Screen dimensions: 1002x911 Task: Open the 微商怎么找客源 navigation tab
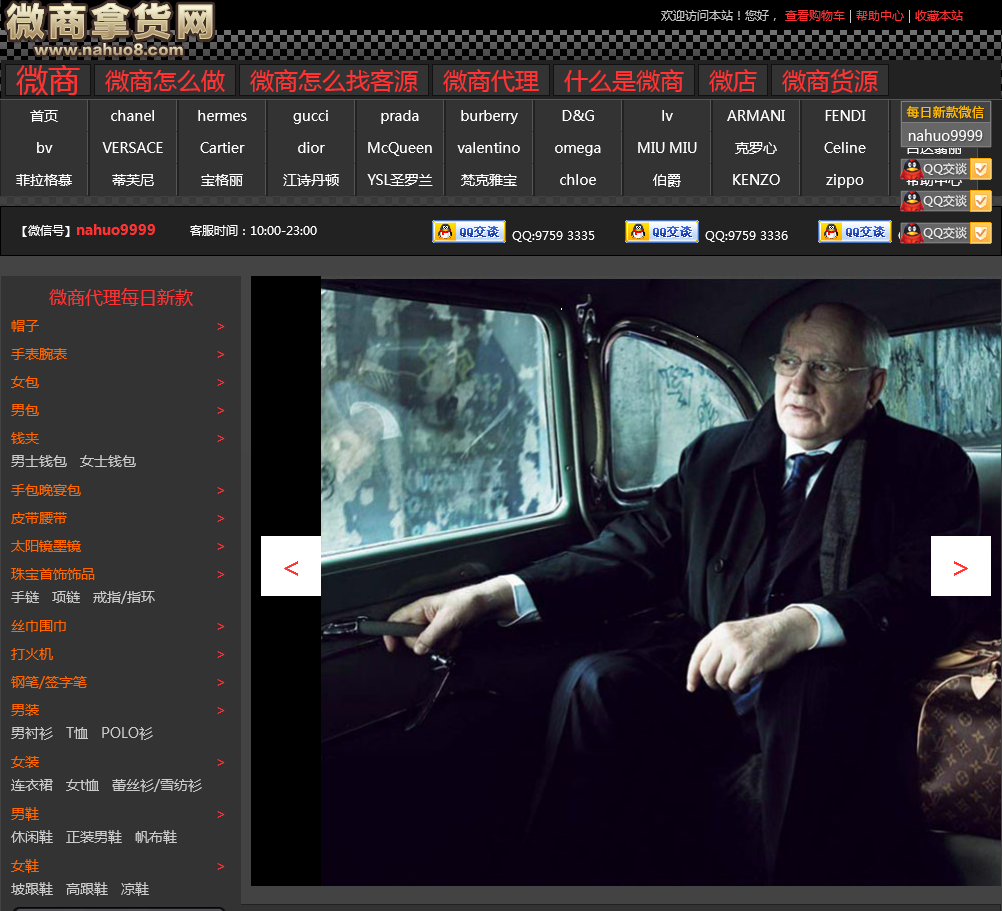pos(334,80)
